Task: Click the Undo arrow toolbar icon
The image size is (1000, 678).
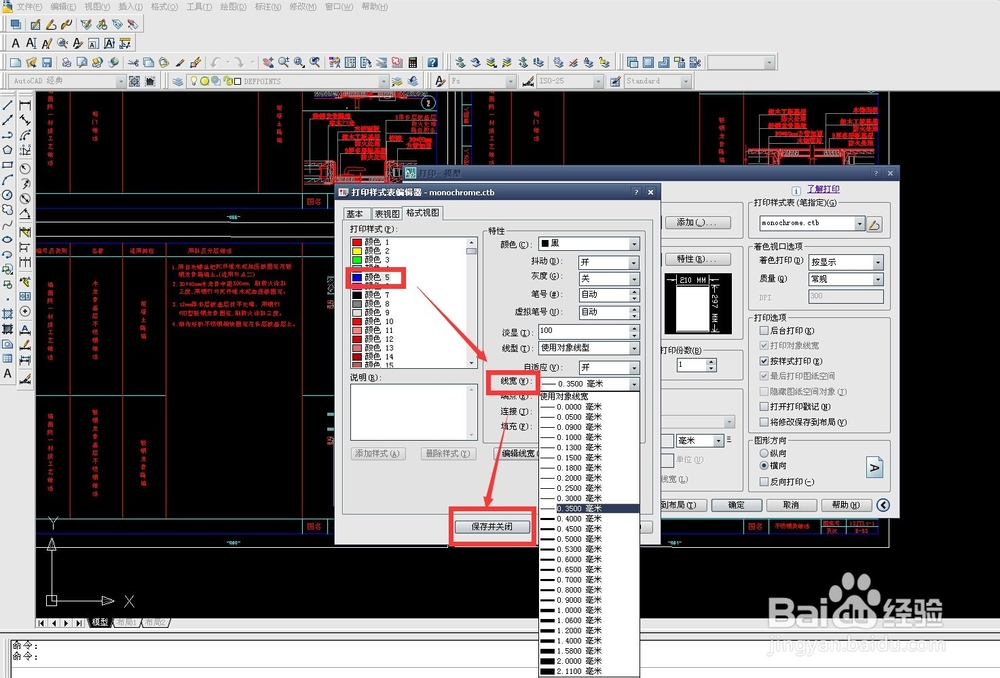Action: pyautogui.click(x=216, y=62)
